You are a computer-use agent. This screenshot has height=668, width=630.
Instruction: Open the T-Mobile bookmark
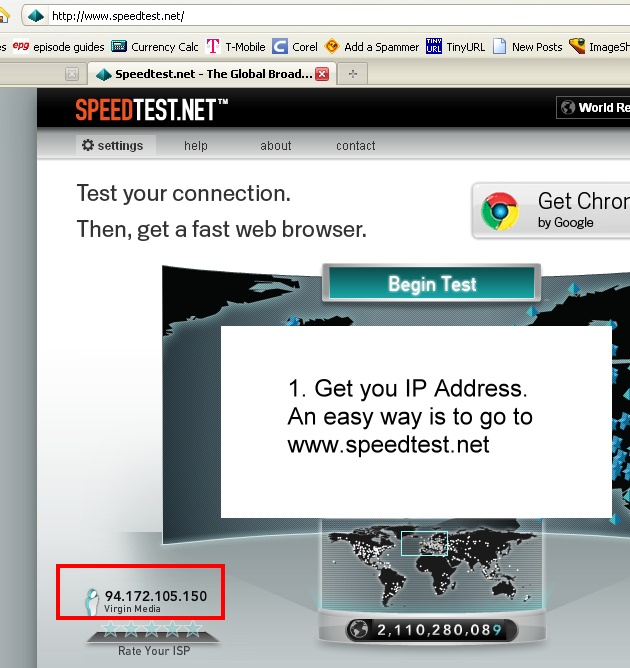pos(236,47)
